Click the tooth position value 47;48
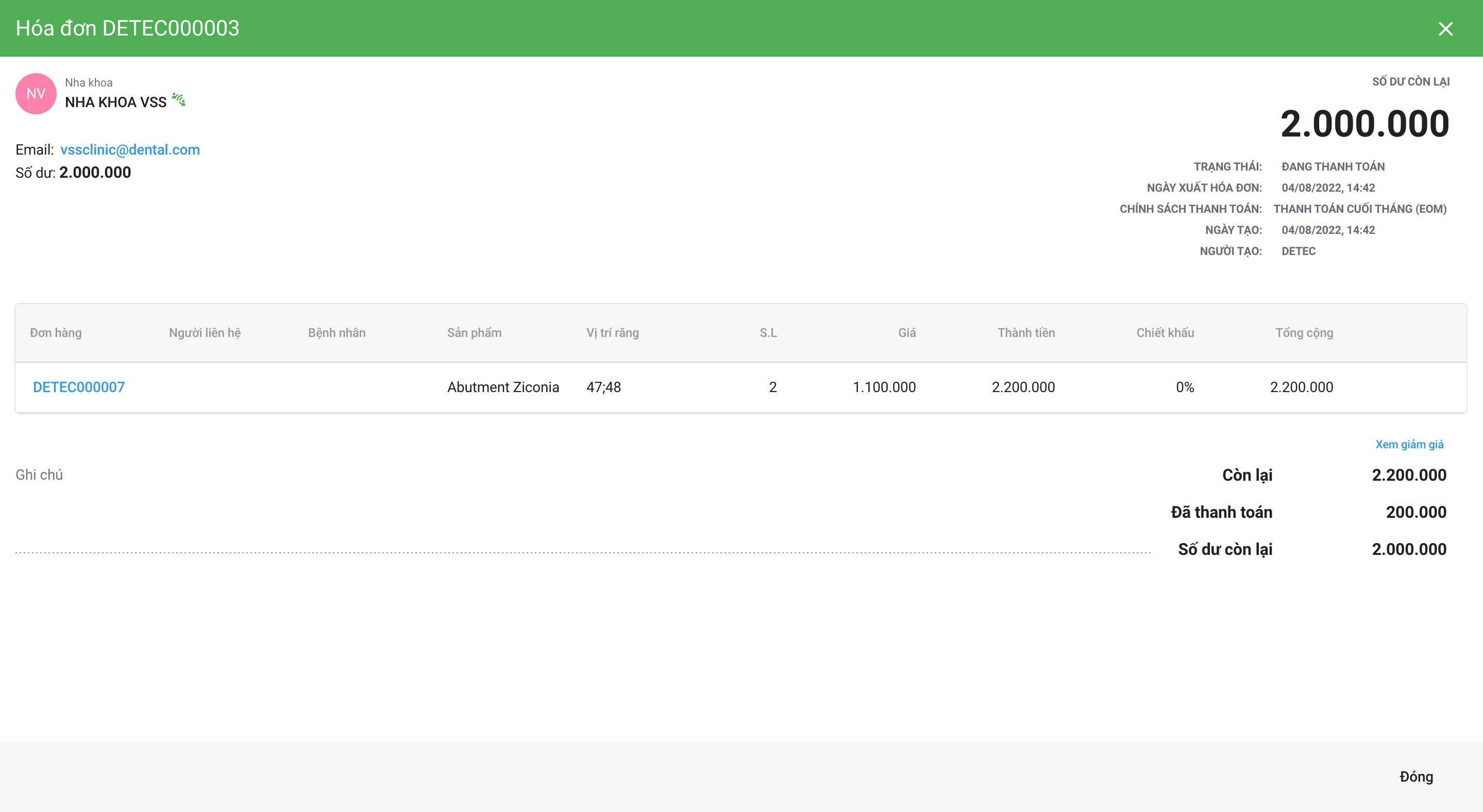 [603, 387]
